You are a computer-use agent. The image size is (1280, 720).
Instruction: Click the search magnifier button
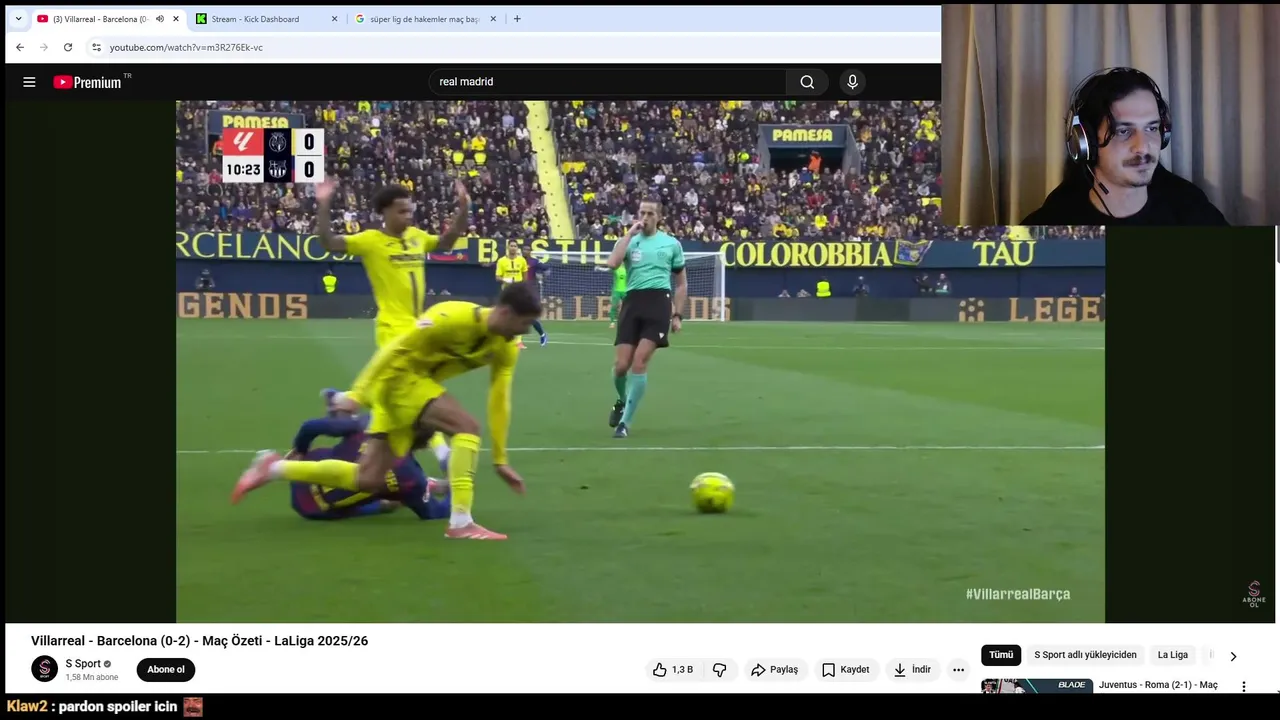pyautogui.click(x=807, y=82)
